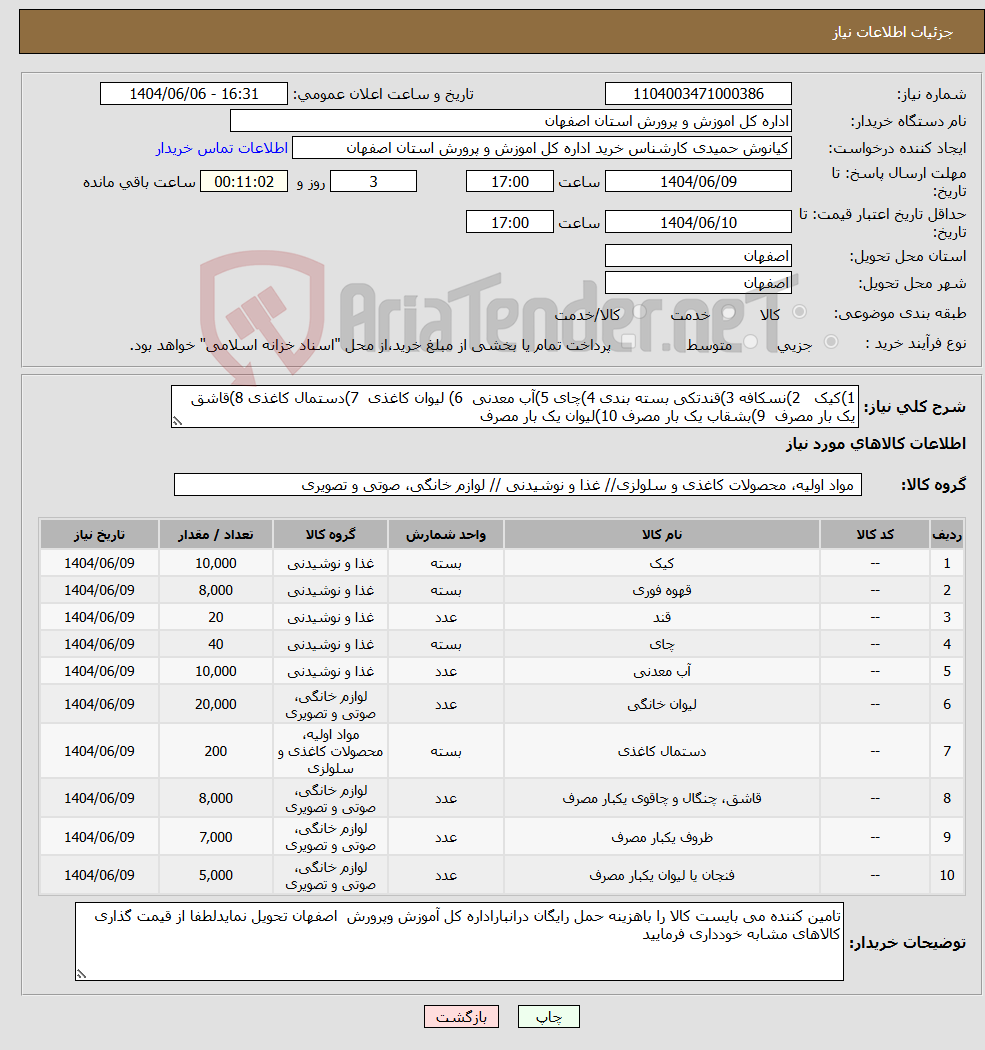
Task: Click the countdown timer showing 00:11:02
Action: pyautogui.click(x=244, y=181)
